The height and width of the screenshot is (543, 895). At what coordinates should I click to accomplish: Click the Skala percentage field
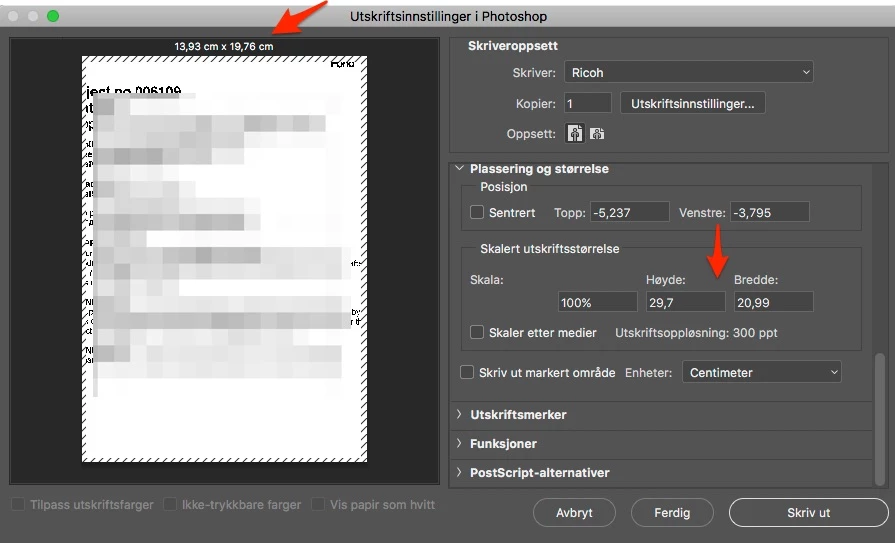pos(597,302)
